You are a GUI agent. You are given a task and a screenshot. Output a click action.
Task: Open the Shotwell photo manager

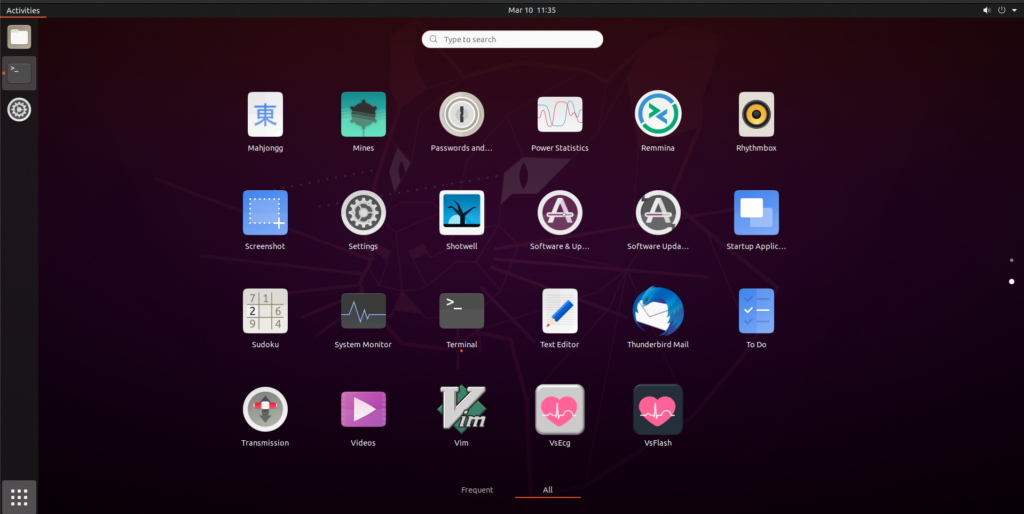(462, 213)
